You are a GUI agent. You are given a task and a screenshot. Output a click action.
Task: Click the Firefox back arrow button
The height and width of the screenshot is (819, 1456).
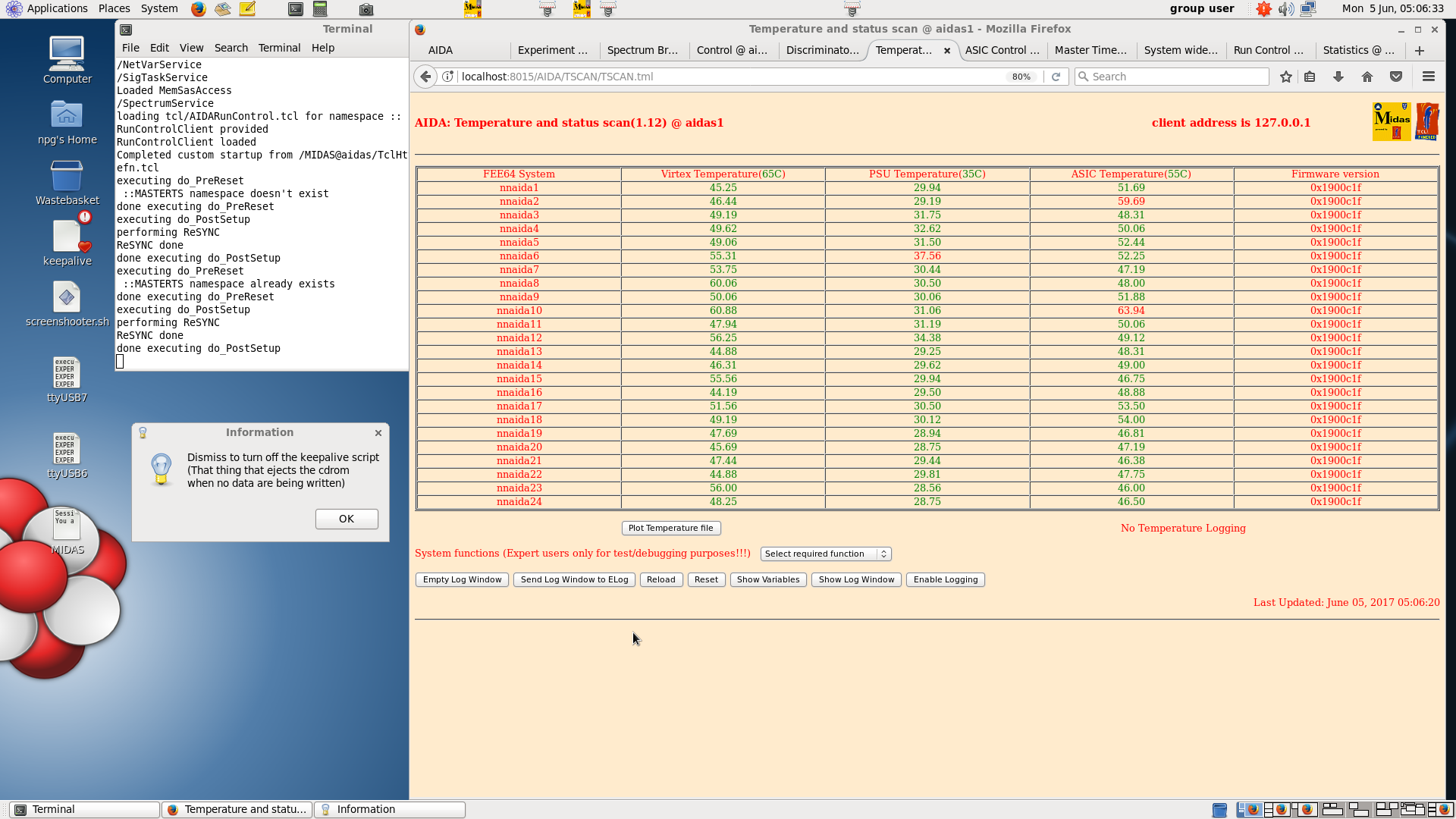tap(425, 77)
